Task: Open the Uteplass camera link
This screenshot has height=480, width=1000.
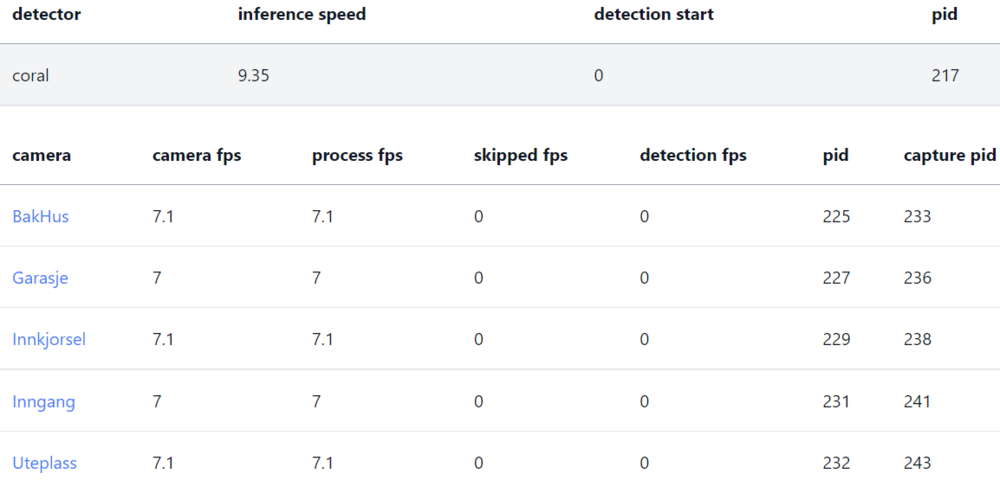Action: (44, 464)
